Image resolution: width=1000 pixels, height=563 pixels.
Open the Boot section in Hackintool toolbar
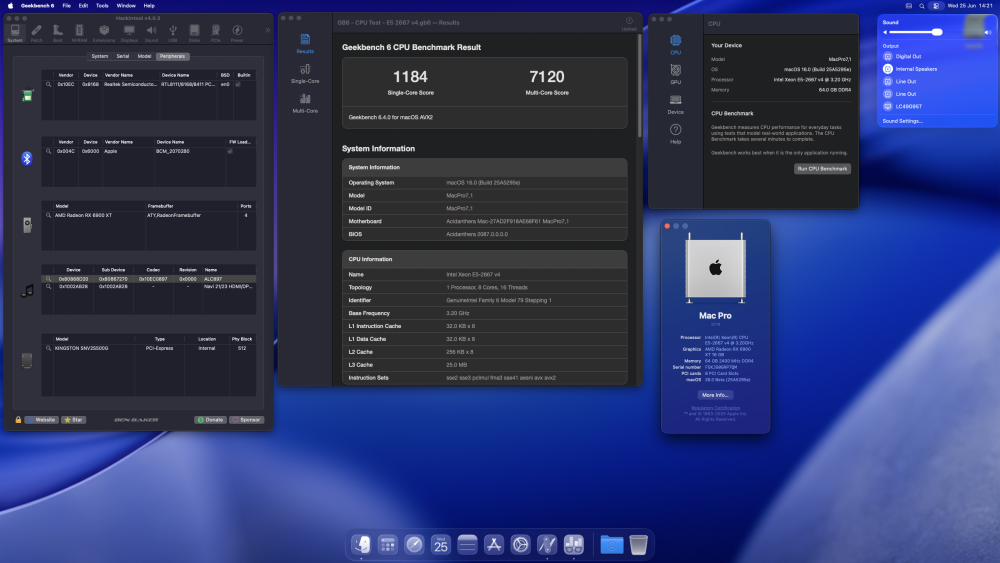tap(57, 33)
